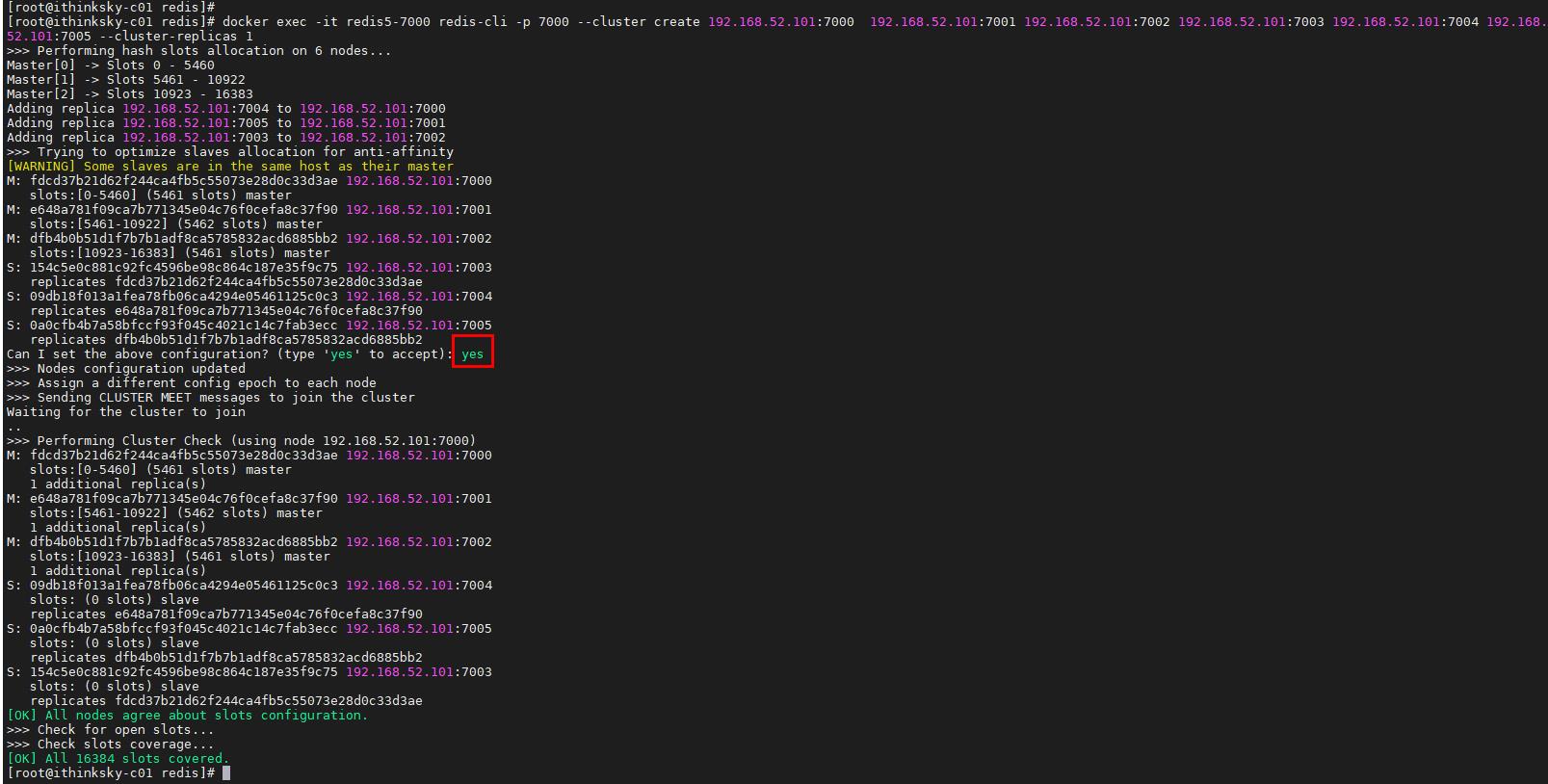
Task: Click 'slots: (0 slots) slave' under node 7003
Action: 115,686
